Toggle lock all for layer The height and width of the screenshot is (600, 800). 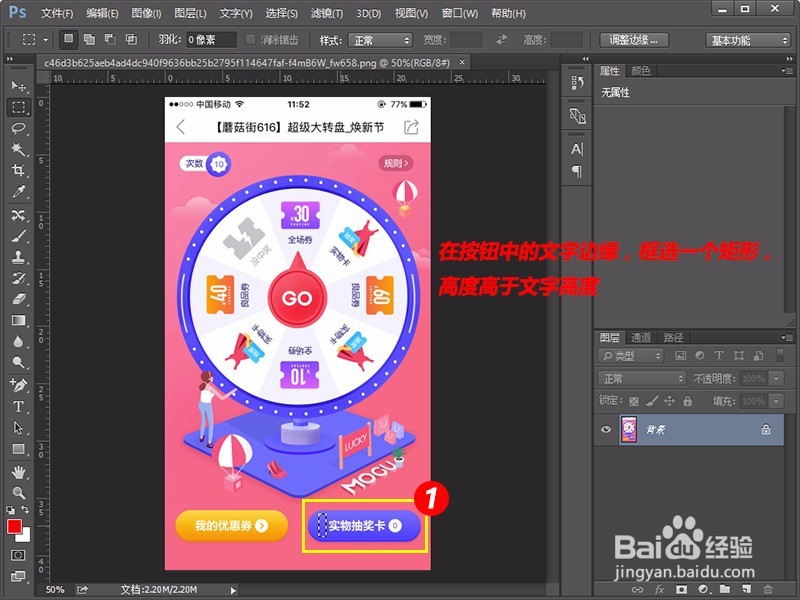[688, 402]
